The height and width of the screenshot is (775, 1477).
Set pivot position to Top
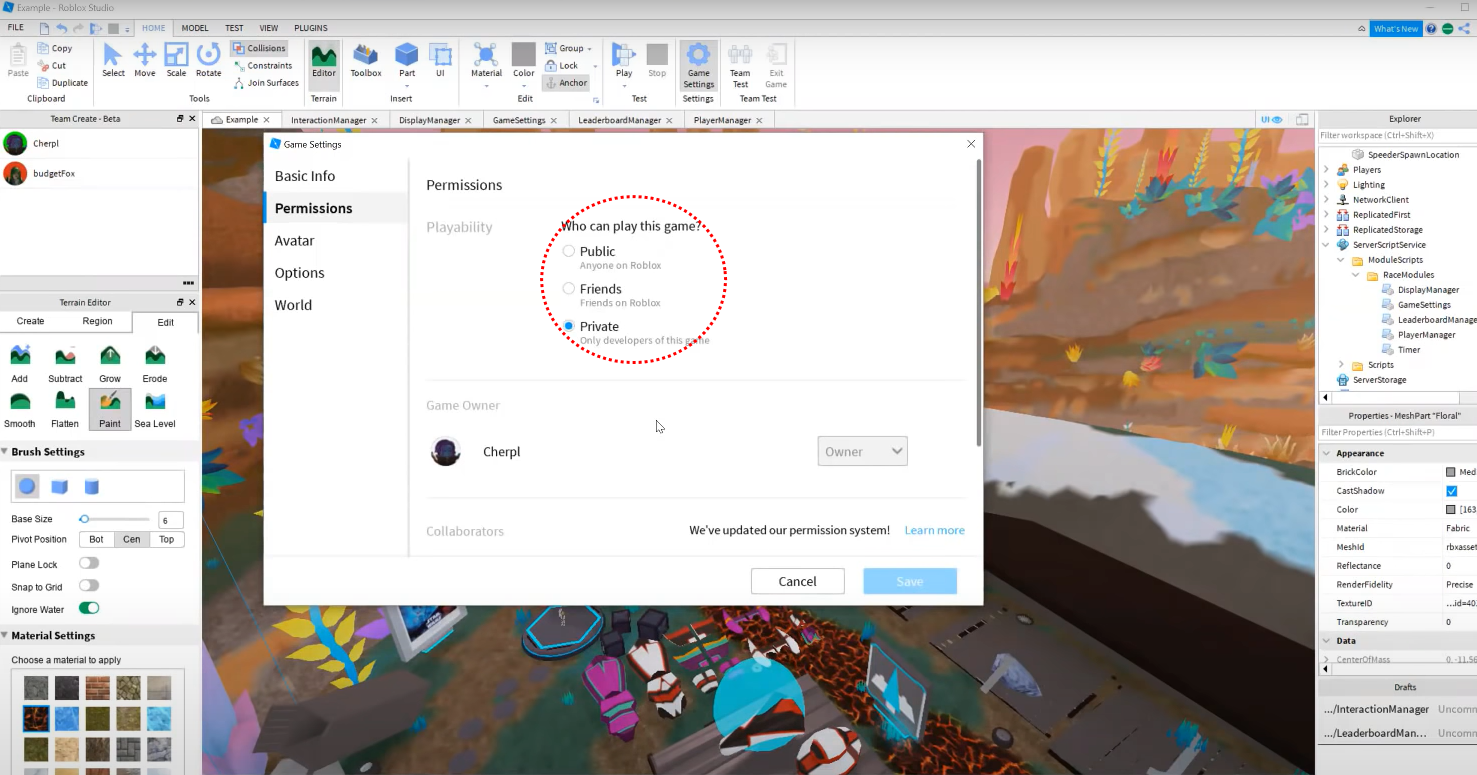pyautogui.click(x=167, y=539)
